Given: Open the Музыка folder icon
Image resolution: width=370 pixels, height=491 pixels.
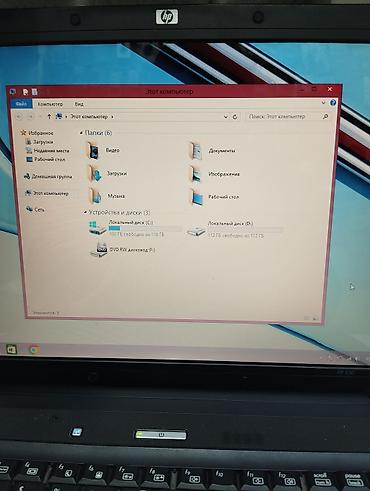Looking at the screenshot, I should click(x=96, y=196).
